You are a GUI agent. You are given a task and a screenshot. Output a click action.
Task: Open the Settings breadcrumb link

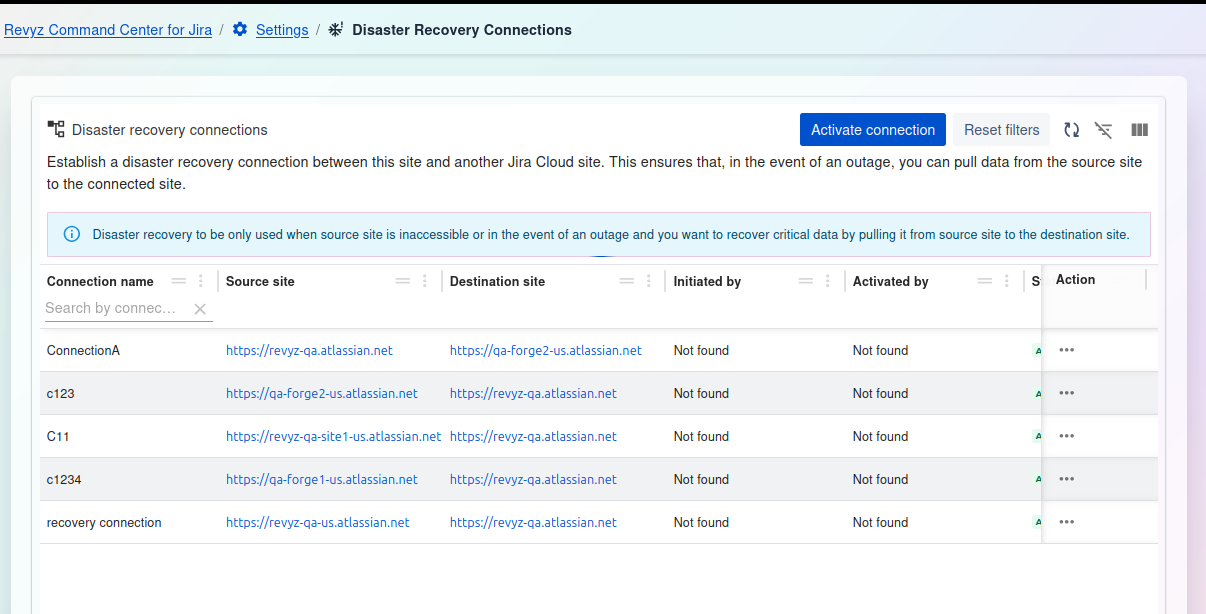click(282, 30)
